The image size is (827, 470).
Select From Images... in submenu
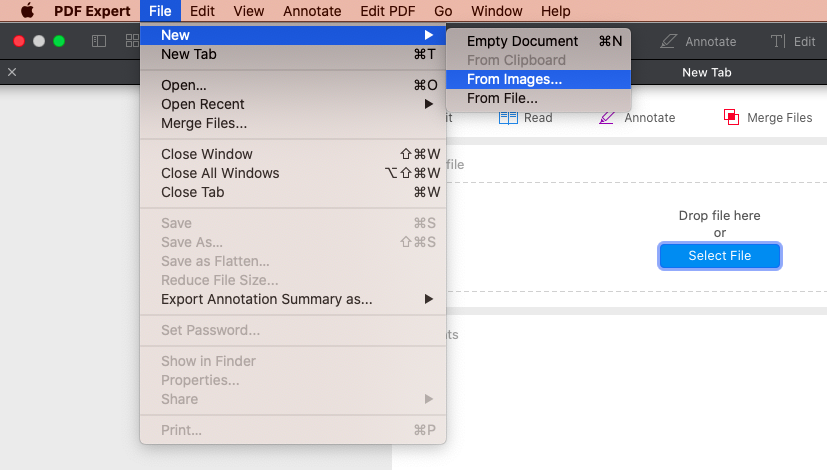point(538,79)
